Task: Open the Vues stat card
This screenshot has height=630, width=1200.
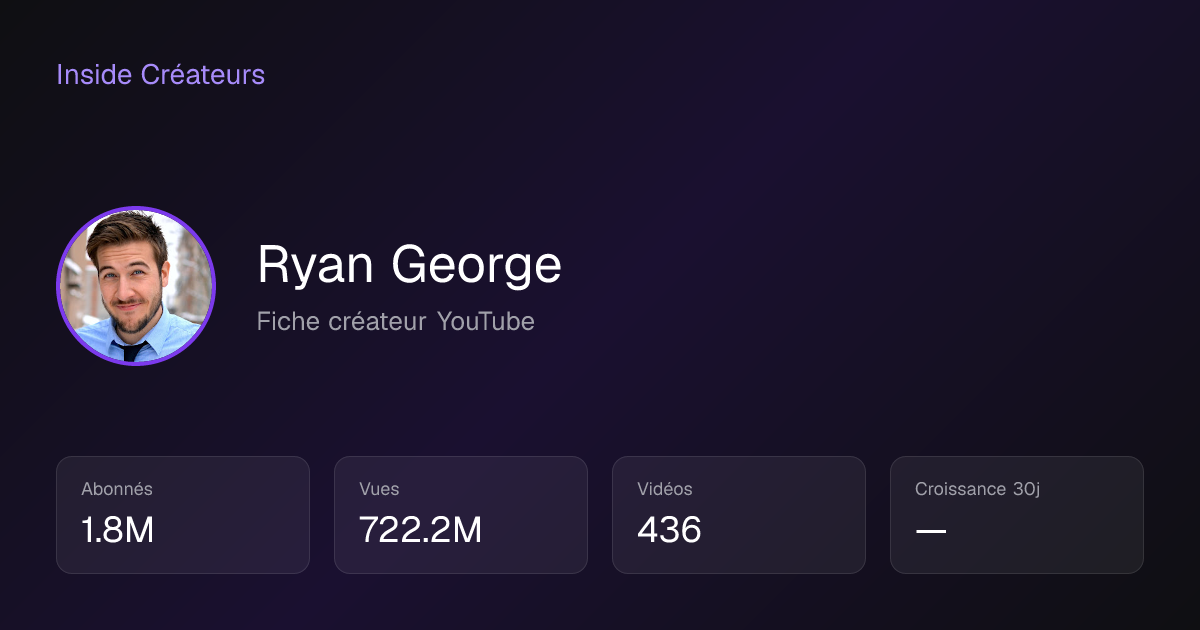Action: (461, 515)
